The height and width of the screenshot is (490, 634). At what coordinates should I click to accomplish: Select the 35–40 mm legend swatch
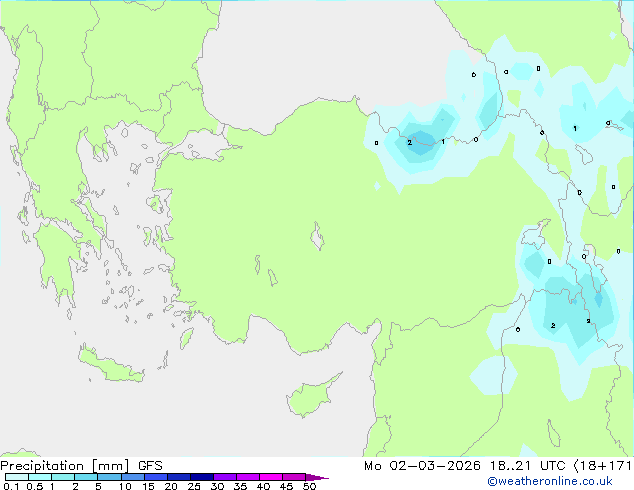[x=248, y=477]
